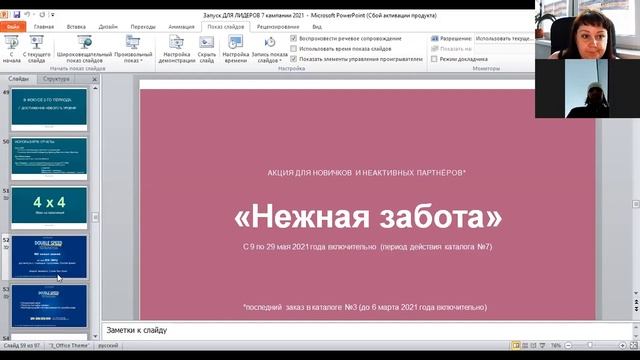Switch to Slide Sorter view in status bar

click(x=525, y=346)
